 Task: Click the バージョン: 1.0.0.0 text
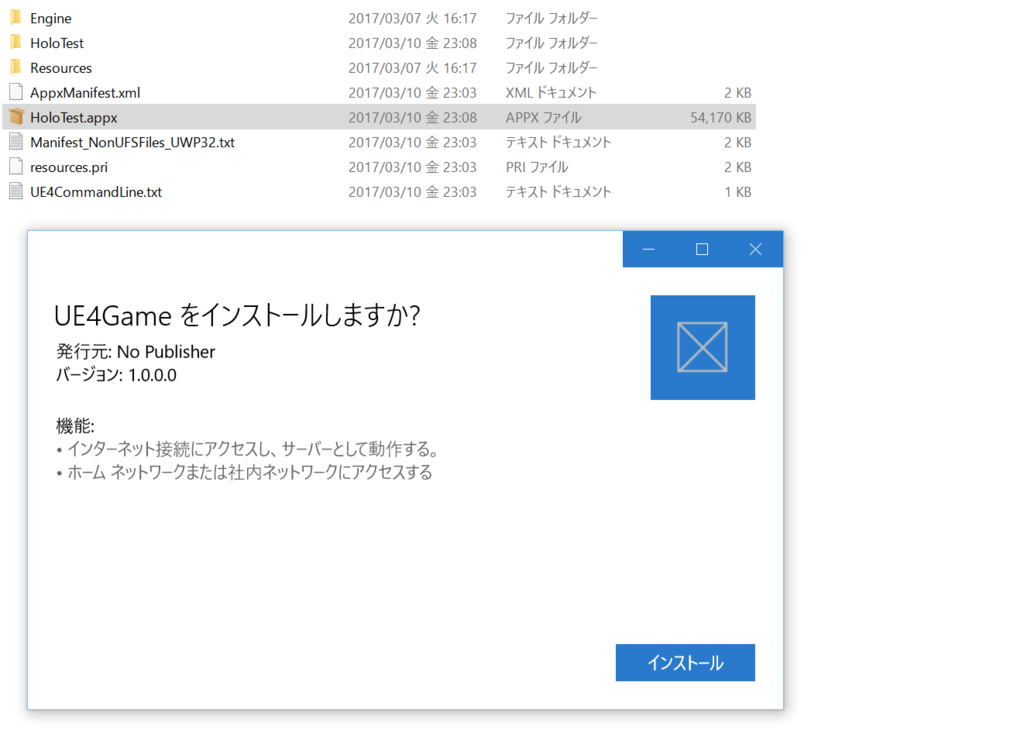116,375
